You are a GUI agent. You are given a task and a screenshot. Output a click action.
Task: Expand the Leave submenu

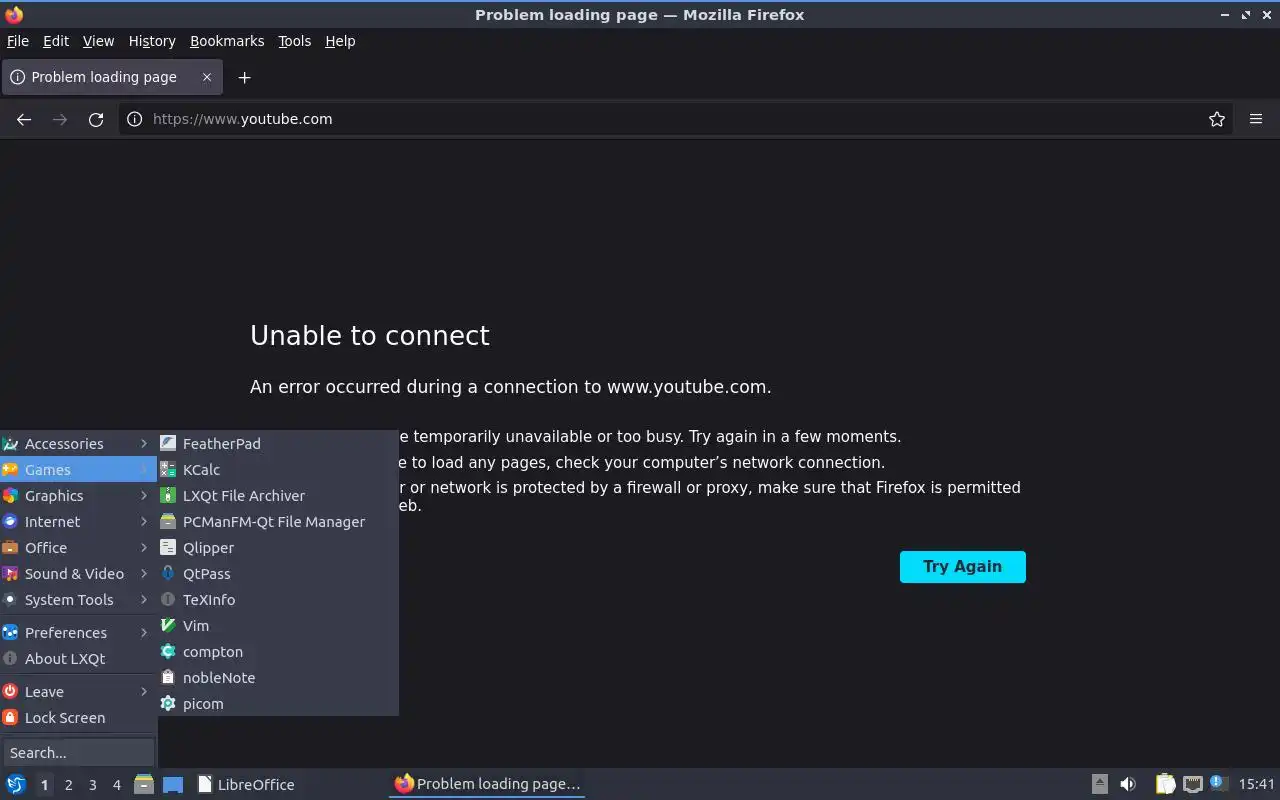point(78,691)
